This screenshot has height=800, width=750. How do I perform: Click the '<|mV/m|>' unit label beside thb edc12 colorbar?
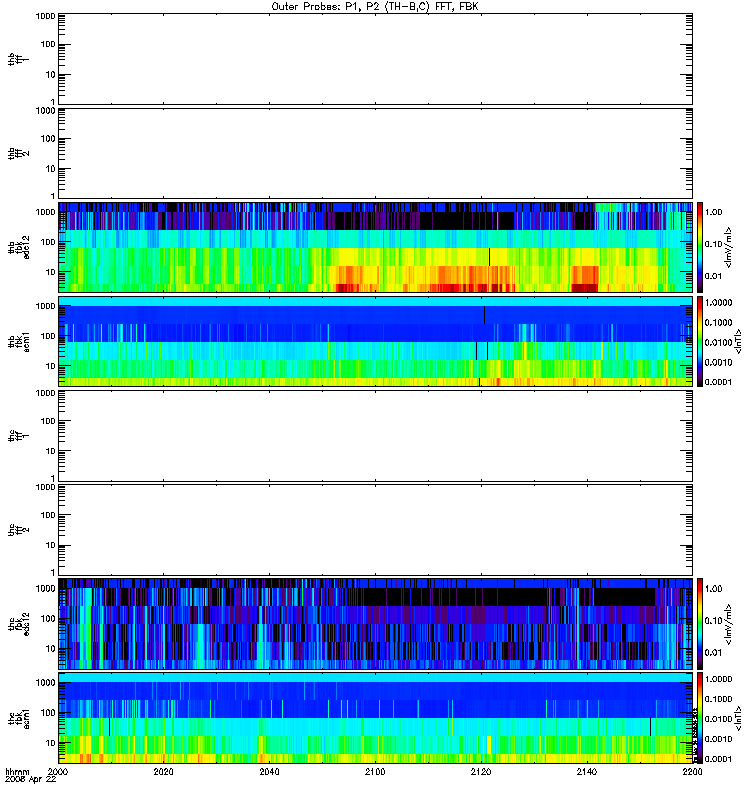(729, 247)
